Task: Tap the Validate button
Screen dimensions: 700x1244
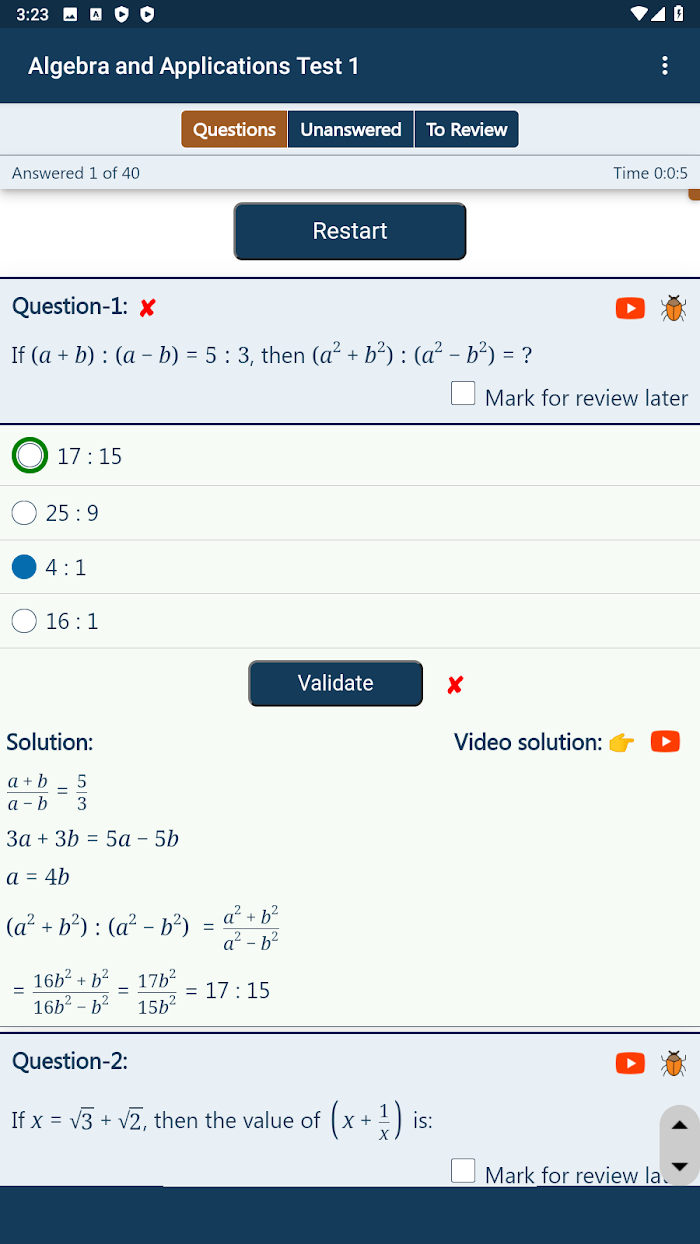Action: (336, 683)
